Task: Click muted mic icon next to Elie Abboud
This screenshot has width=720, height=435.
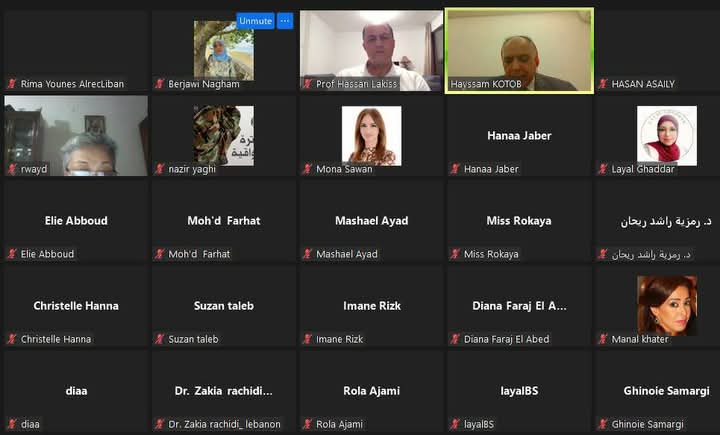Action: [x=12, y=254]
